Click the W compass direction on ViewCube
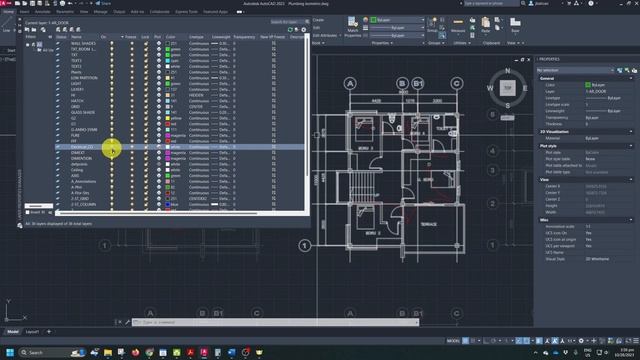The image size is (640, 360). [490, 88]
